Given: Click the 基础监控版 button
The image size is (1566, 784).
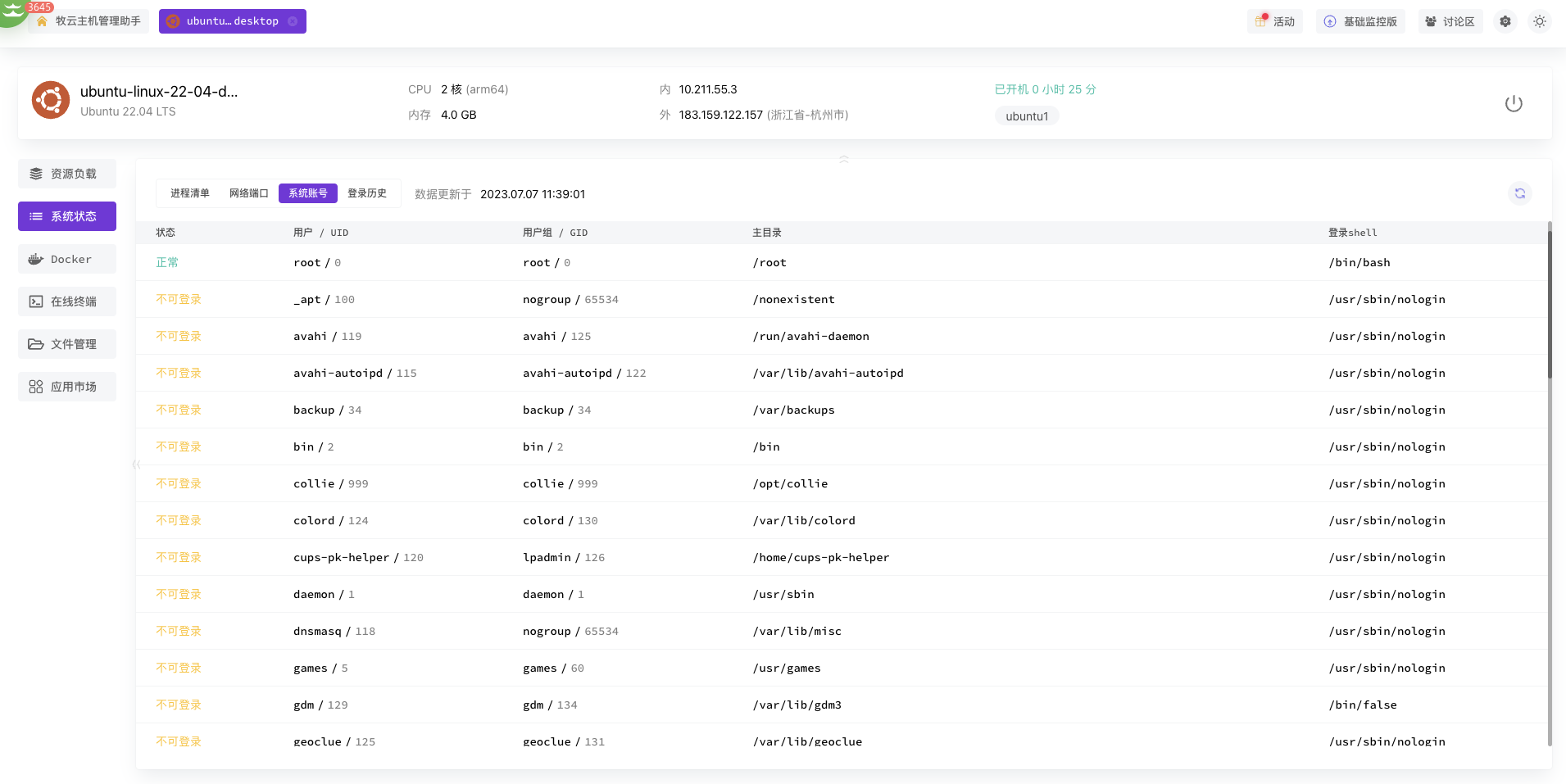Looking at the screenshot, I should click(x=1360, y=21).
